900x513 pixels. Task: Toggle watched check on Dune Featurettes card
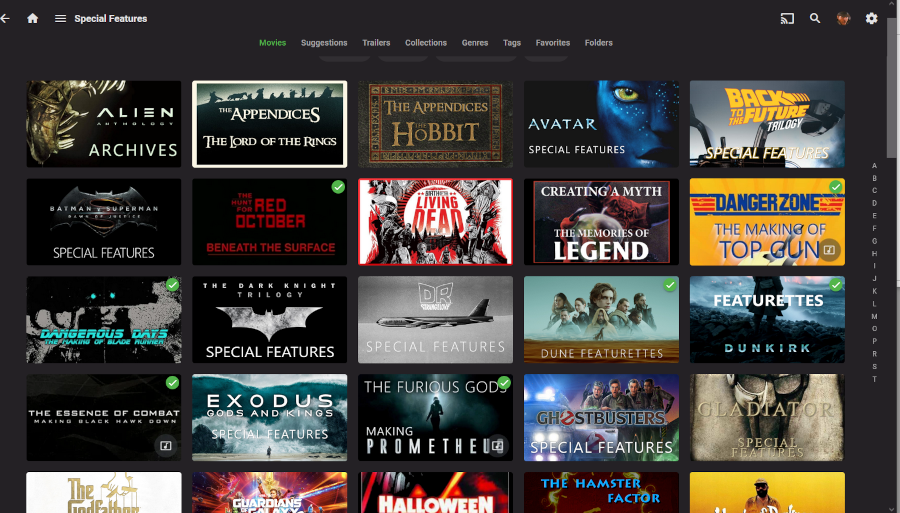tap(670, 285)
